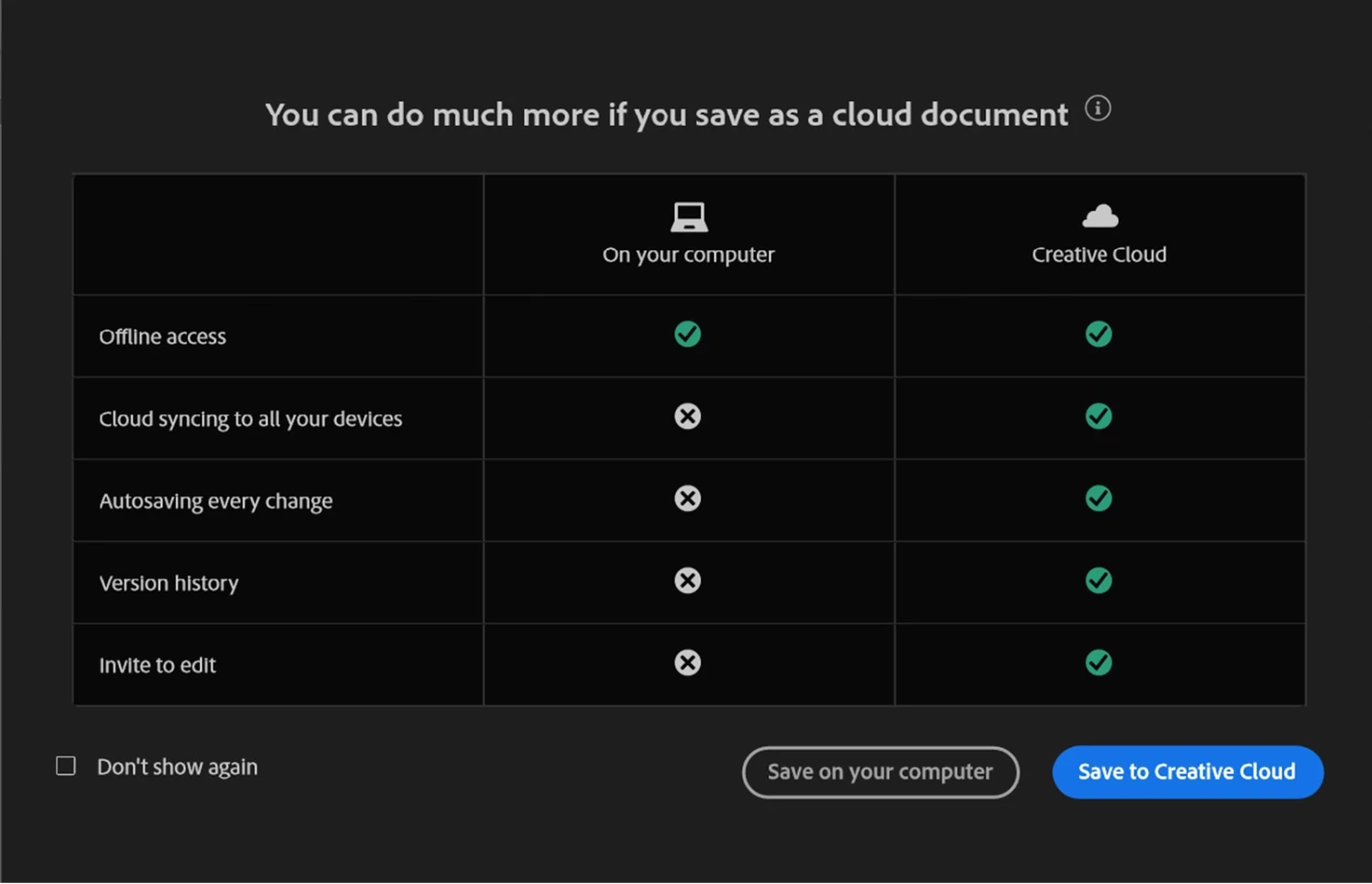This screenshot has height=884, width=1372.
Task: Click the Autosaving every change label
Action: [x=215, y=501]
